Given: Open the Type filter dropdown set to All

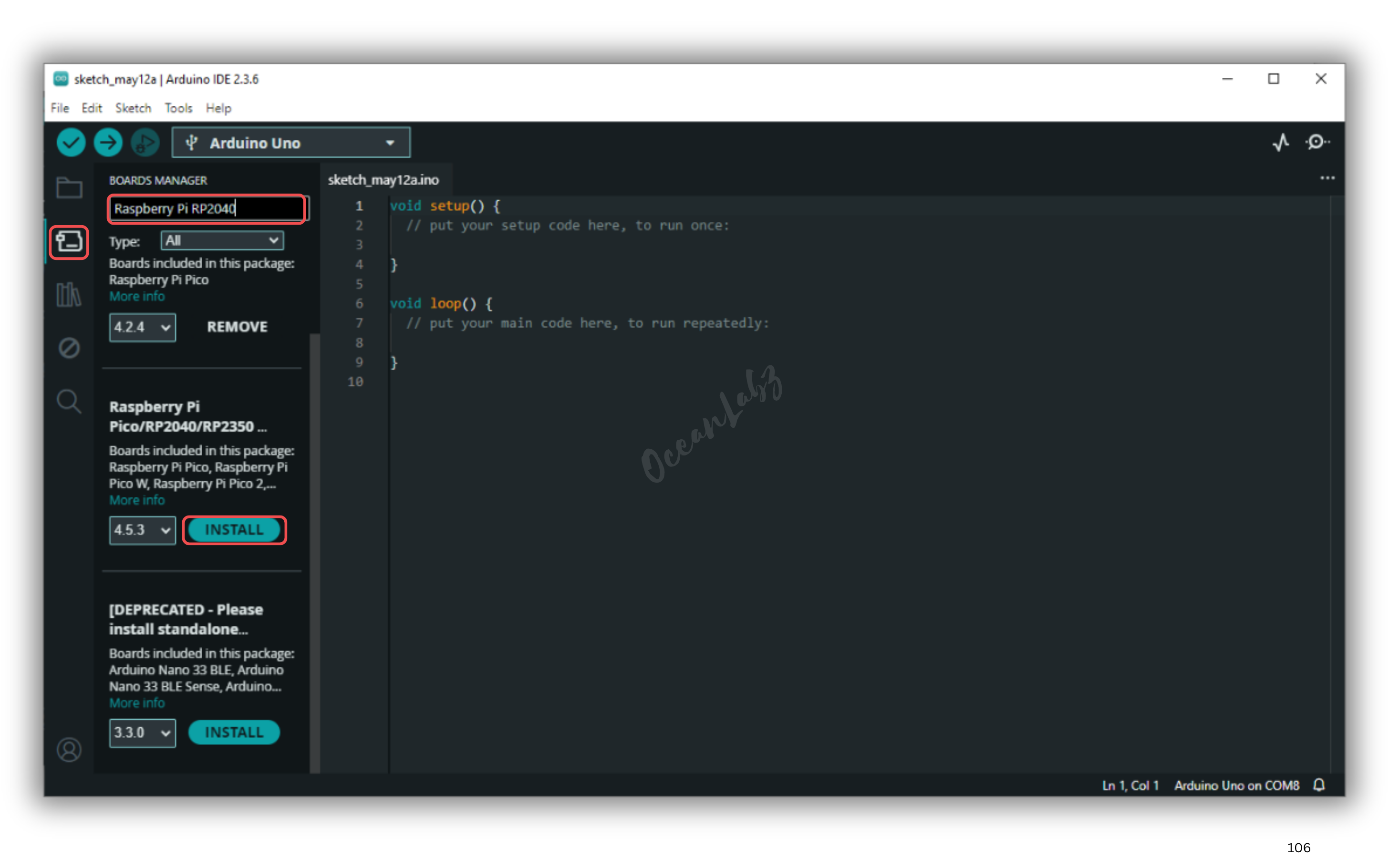Looking at the screenshot, I should point(222,240).
